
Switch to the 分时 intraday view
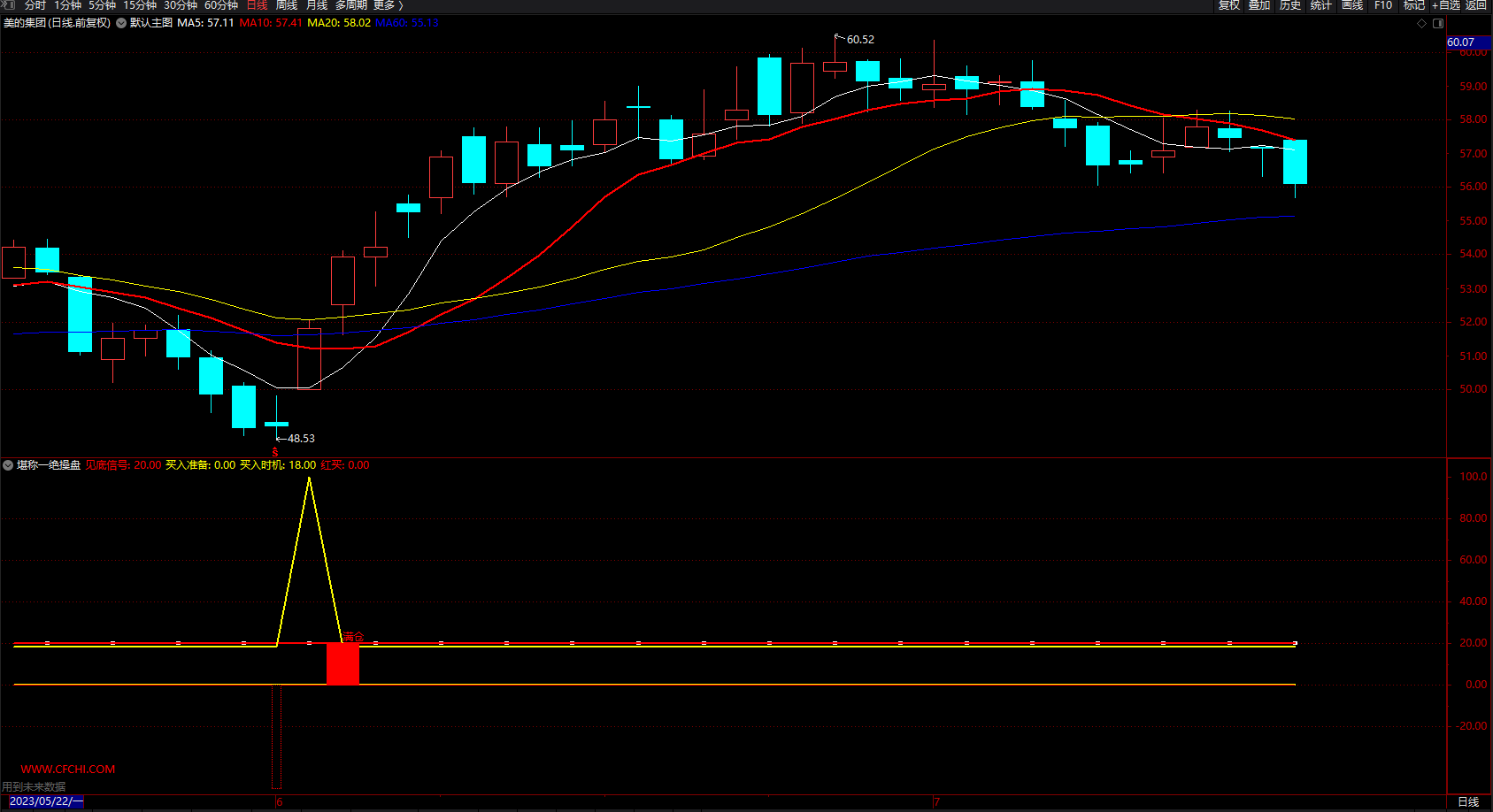click(35, 5)
